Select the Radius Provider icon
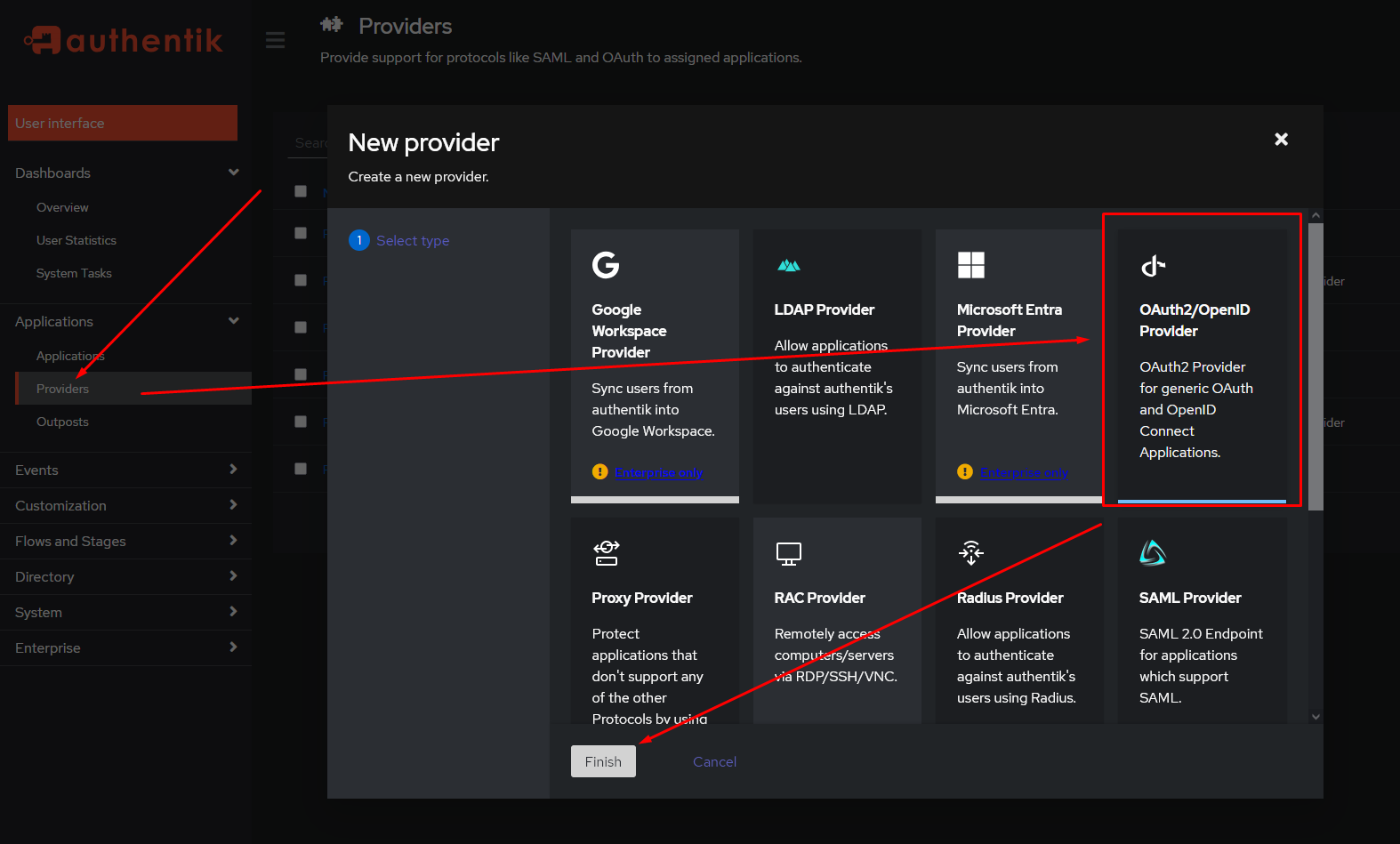This screenshot has width=1400, height=844. [x=971, y=553]
